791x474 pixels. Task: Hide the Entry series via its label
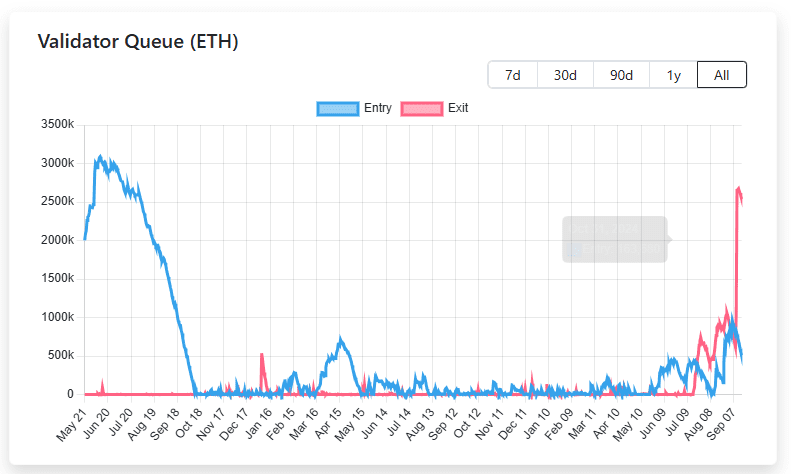tap(377, 108)
